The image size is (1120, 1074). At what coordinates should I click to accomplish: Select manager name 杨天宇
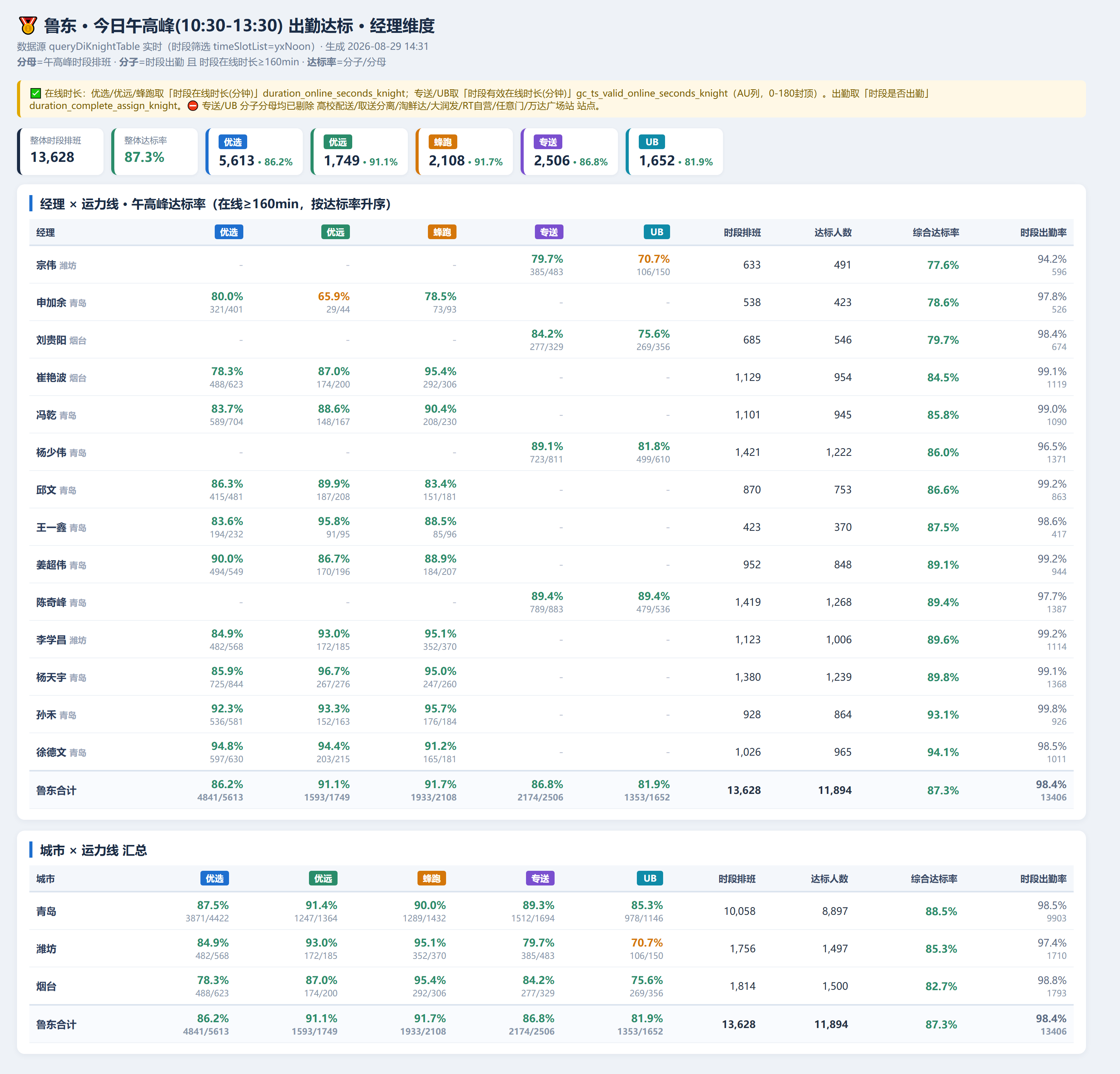pyautogui.click(x=51, y=677)
